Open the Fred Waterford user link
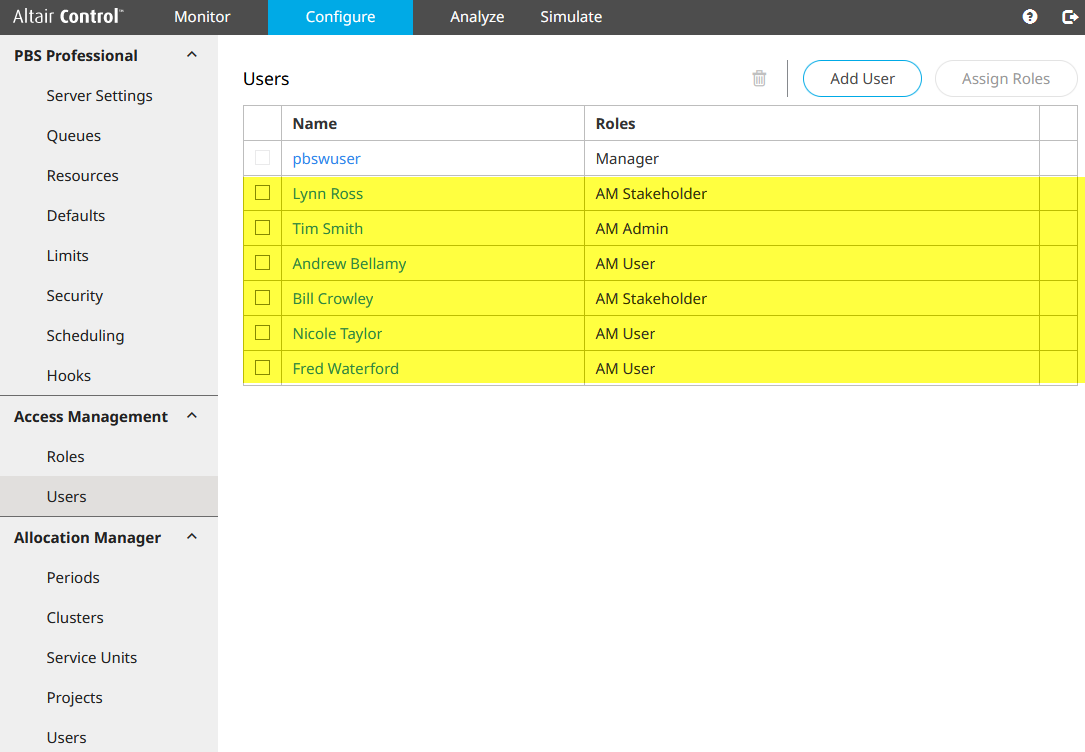Viewport: 1085px width, 752px height. coord(345,369)
